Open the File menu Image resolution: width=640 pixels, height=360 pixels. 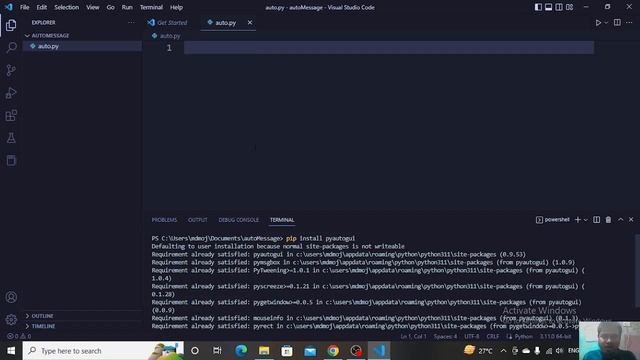point(24,7)
